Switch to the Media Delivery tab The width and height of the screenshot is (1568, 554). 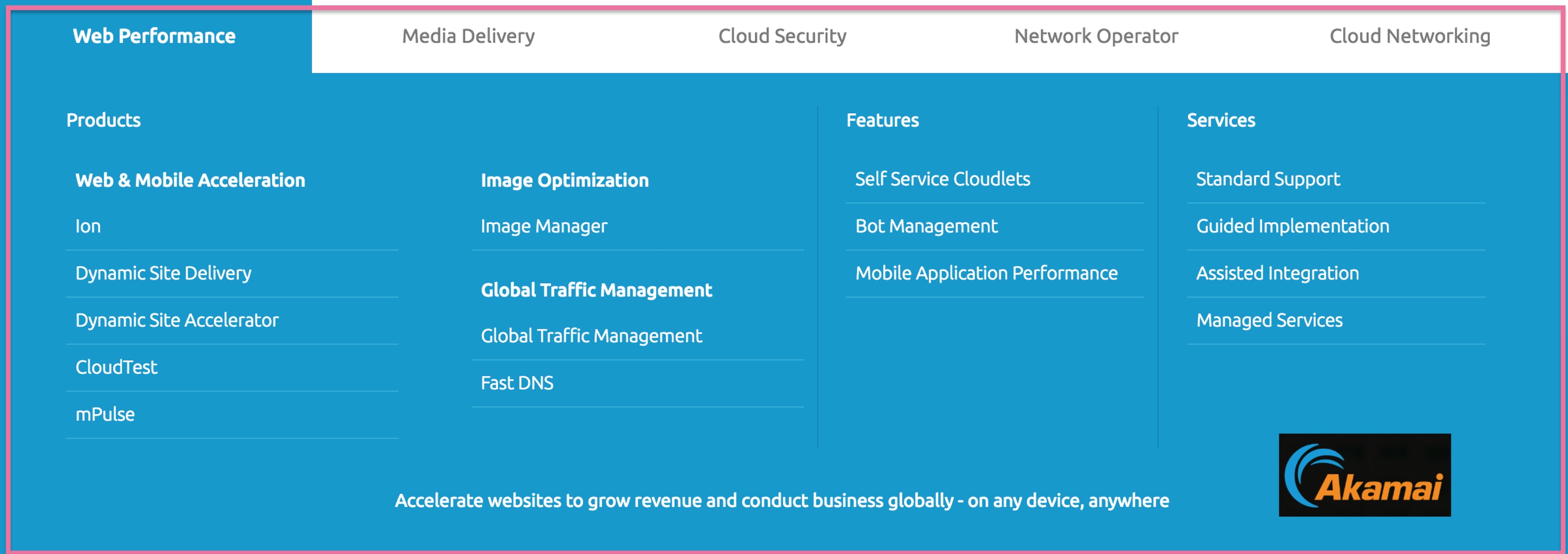468,36
